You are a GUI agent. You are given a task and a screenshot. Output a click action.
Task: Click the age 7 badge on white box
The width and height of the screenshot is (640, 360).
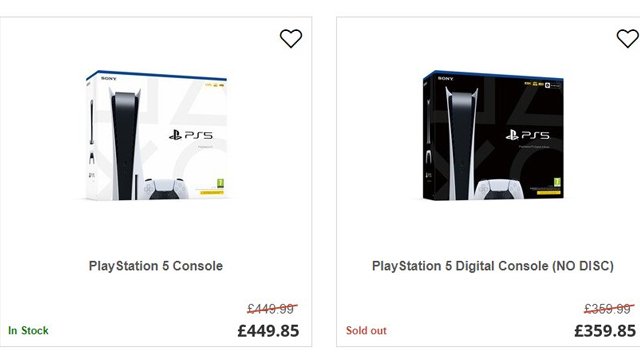pyautogui.click(x=220, y=182)
